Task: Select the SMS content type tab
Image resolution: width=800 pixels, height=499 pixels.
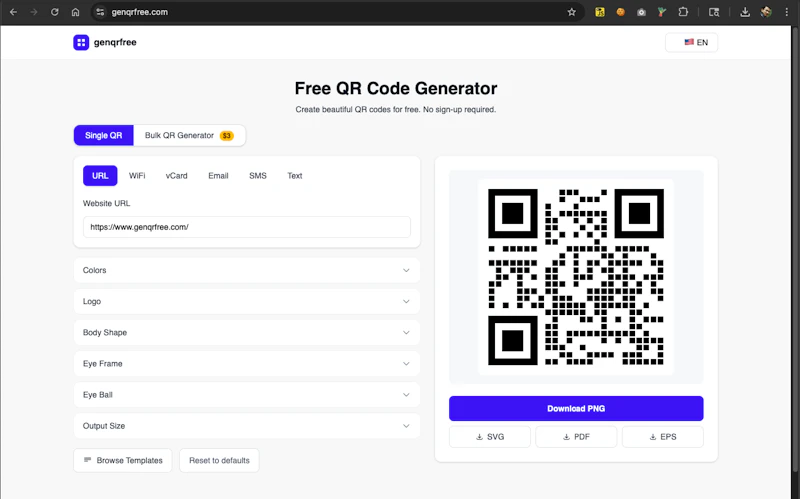Action: (x=258, y=176)
